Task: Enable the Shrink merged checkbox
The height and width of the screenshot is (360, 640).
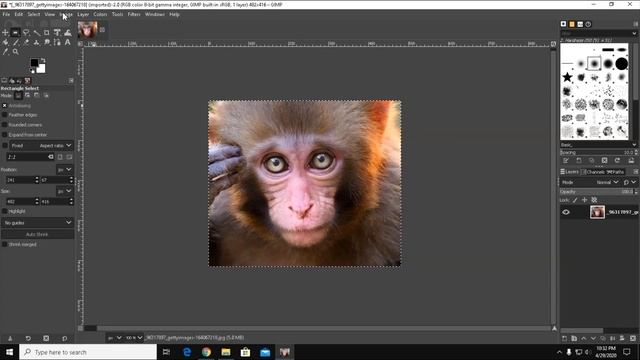Action: 5,244
